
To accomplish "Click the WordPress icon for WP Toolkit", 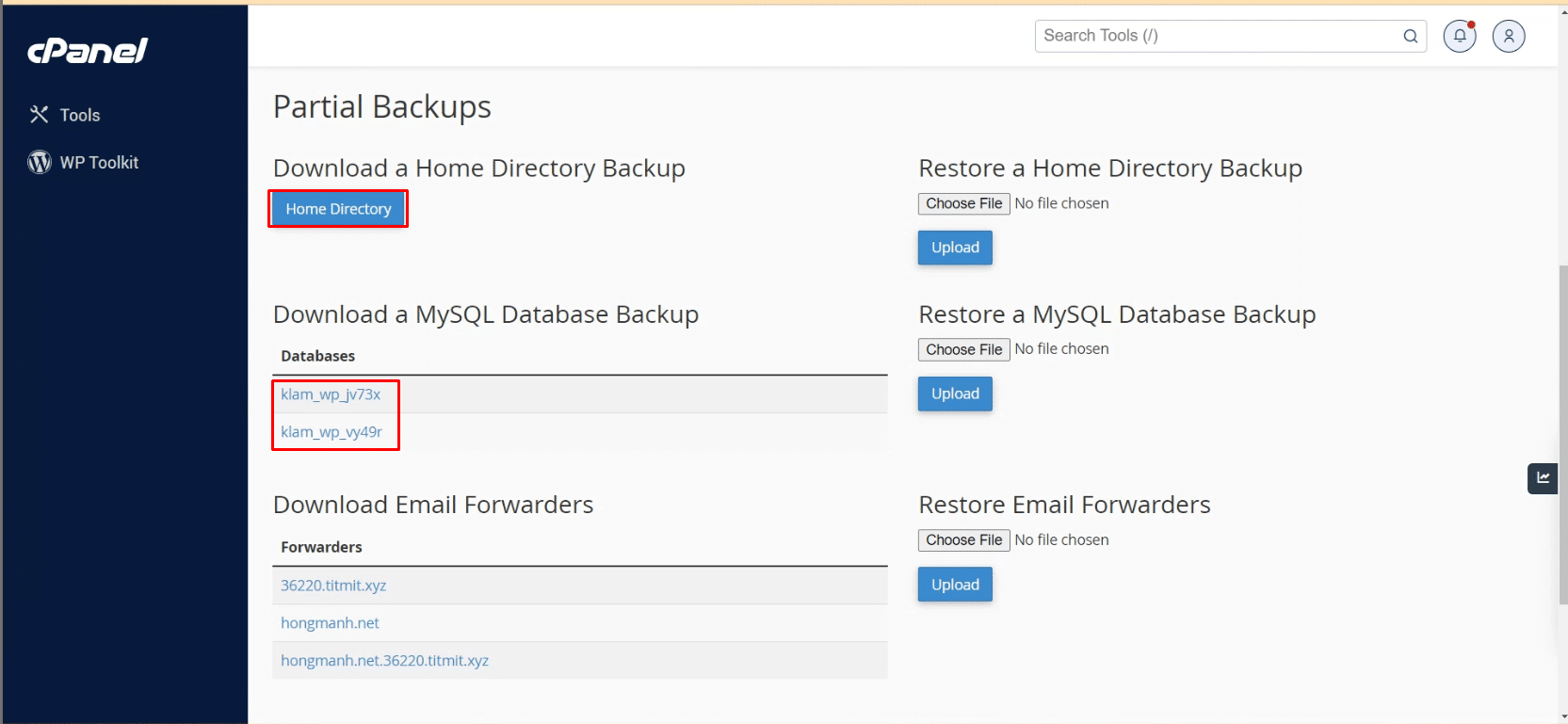I will pos(40,162).
